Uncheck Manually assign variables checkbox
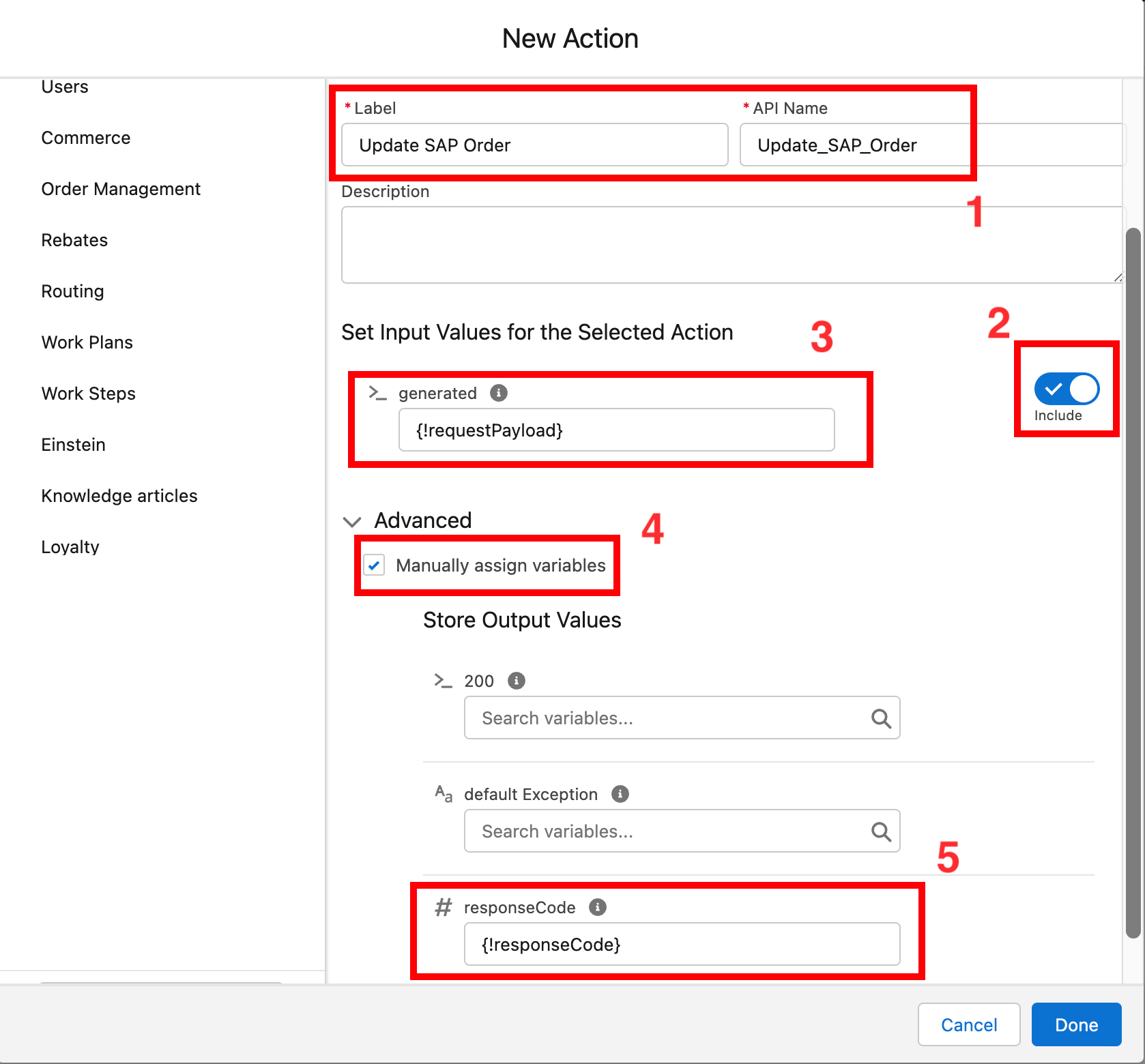The width and height of the screenshot is (1145, 1064). 374,565
